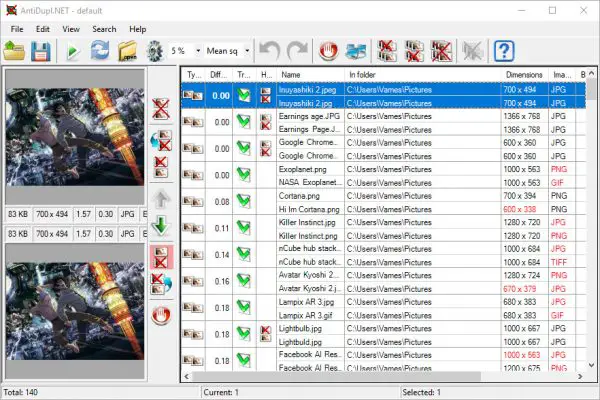This screenshot has height=400, width=600.
Task: Go to previous result with grey up arrow
Action: [161, 199]
